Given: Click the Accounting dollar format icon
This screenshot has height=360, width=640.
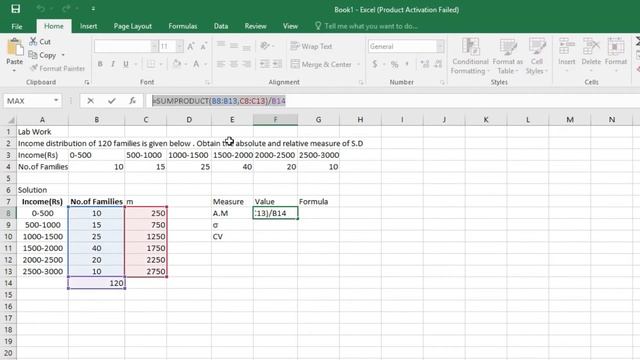Looking at the screenshot, I should pos(374,64).
